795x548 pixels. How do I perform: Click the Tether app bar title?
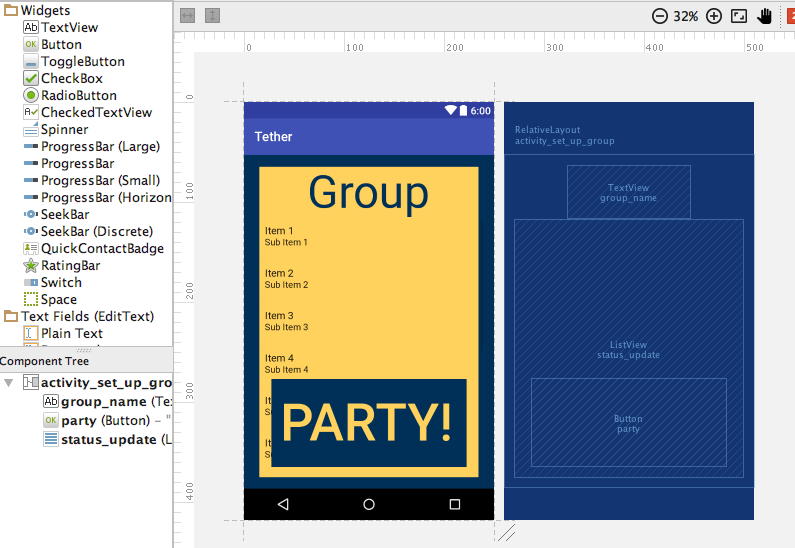(x=273, y=137)
